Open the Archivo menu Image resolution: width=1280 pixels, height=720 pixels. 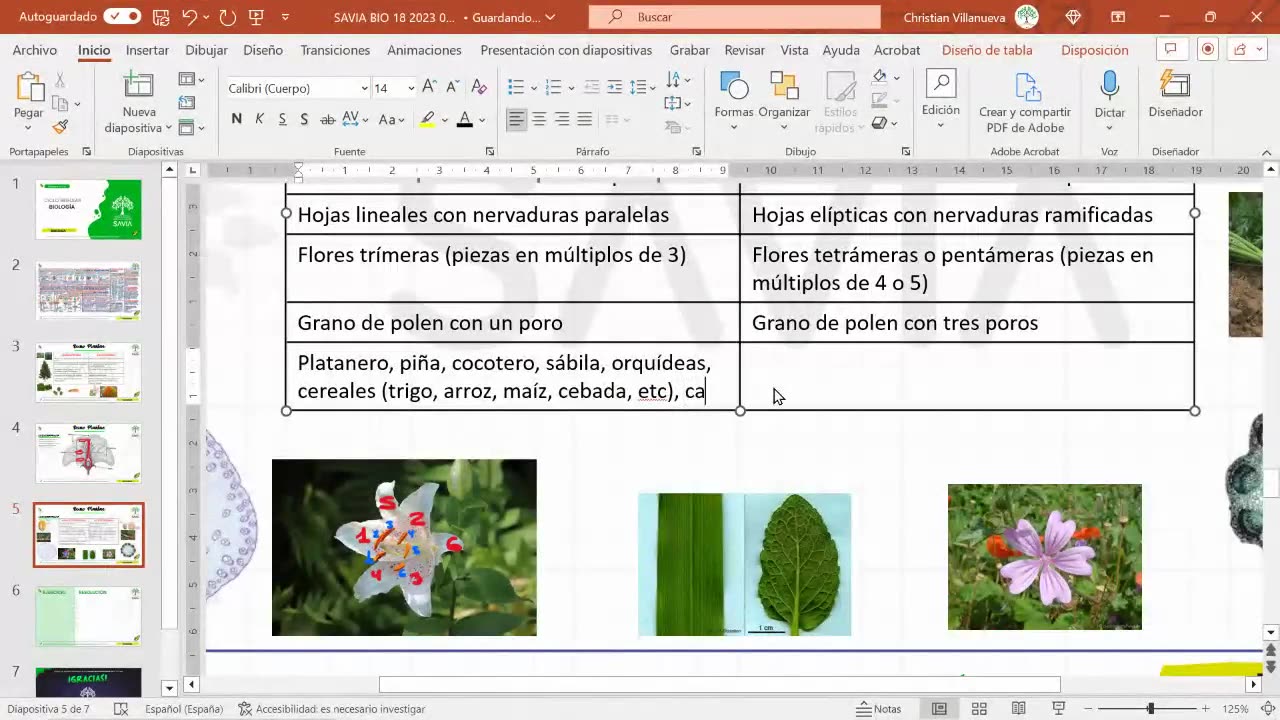[x=35, y=50]
